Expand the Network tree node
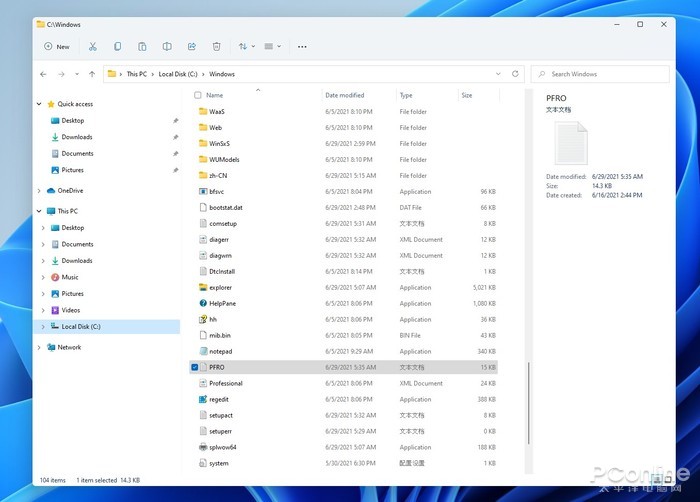 pyautogui.click(x=40, y=347)
